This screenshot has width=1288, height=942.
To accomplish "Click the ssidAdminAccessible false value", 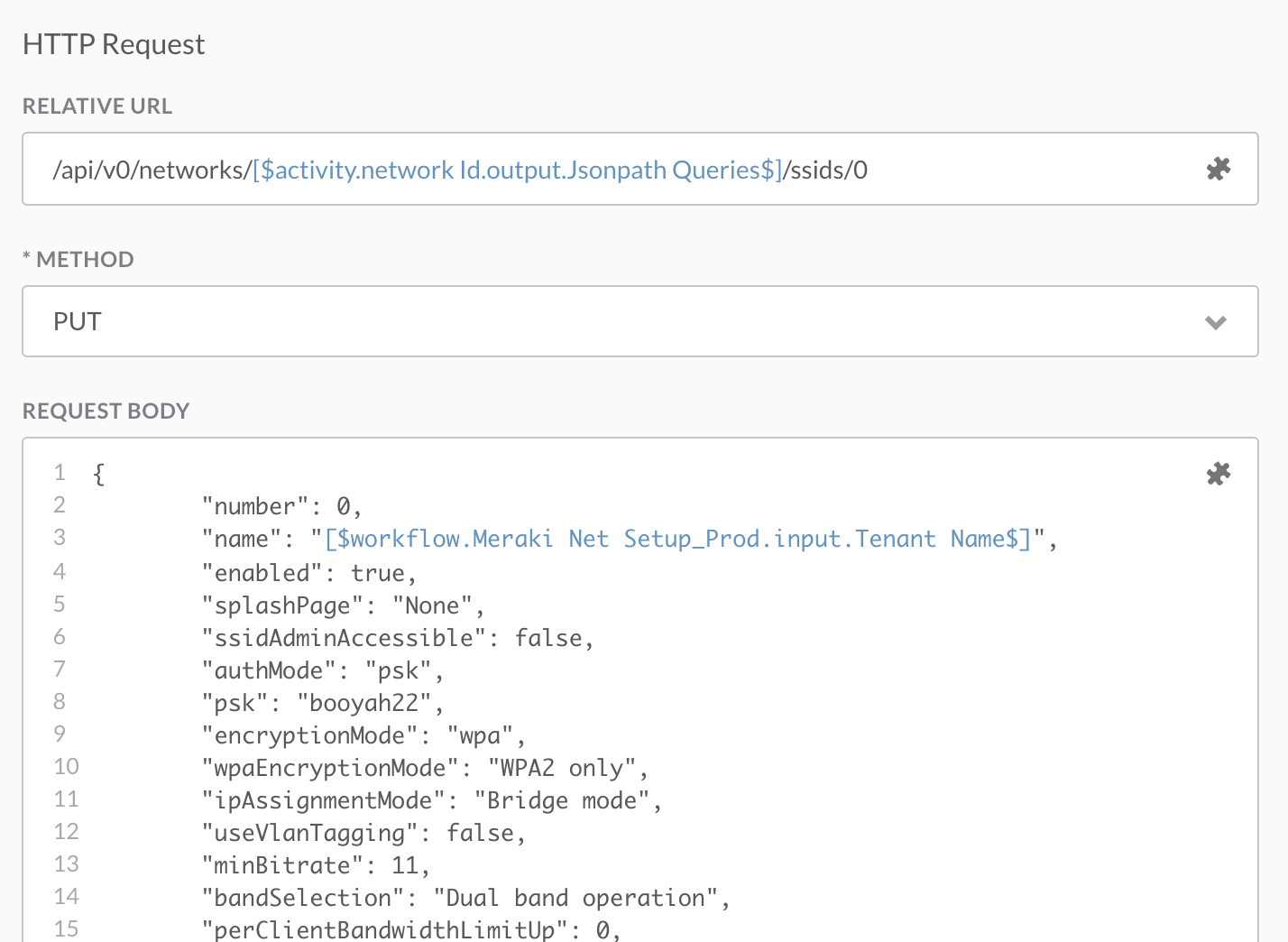I will (548, 639).
